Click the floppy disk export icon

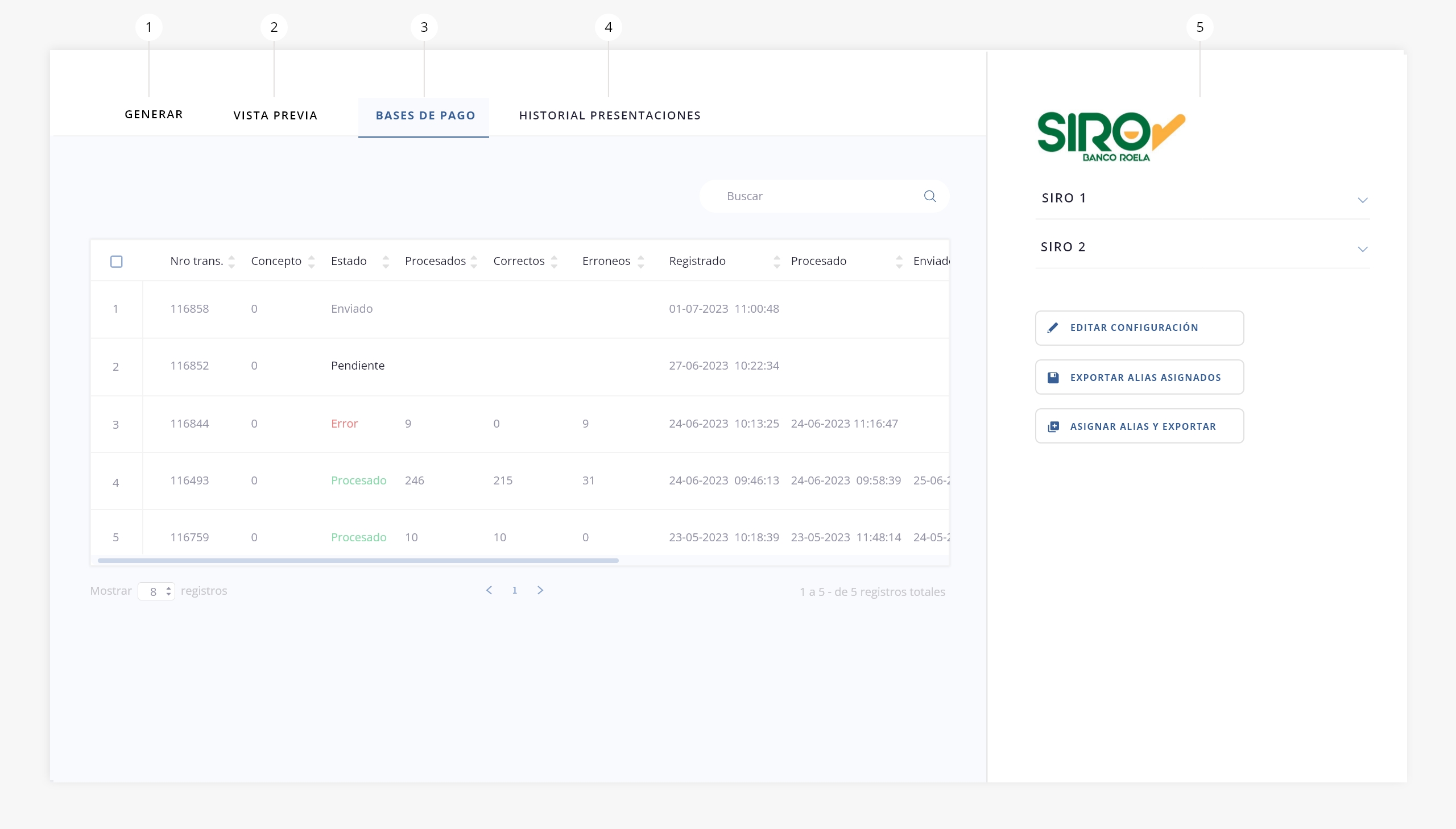pos(1053,378)
